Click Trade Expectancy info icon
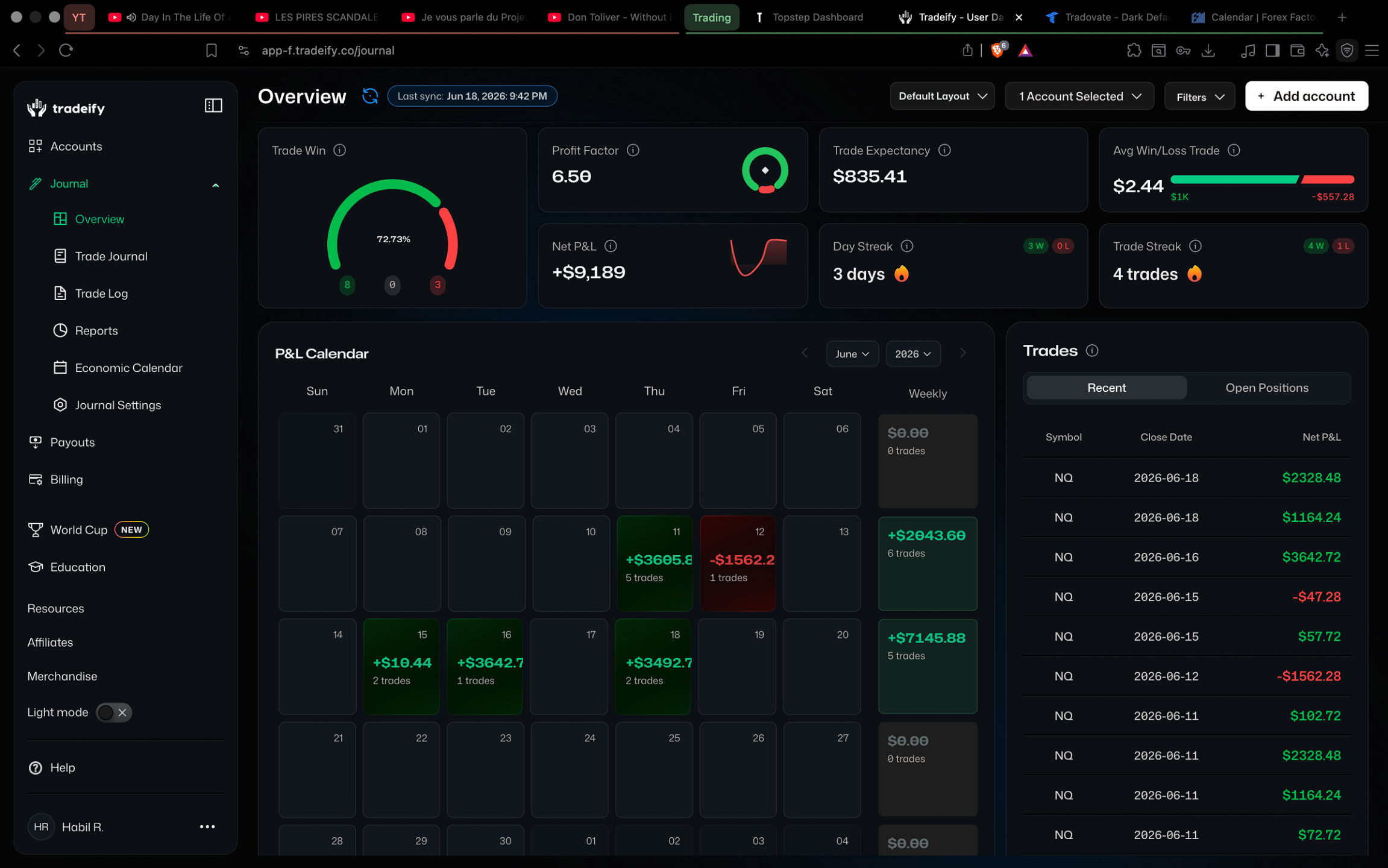 tap(944, 150)
